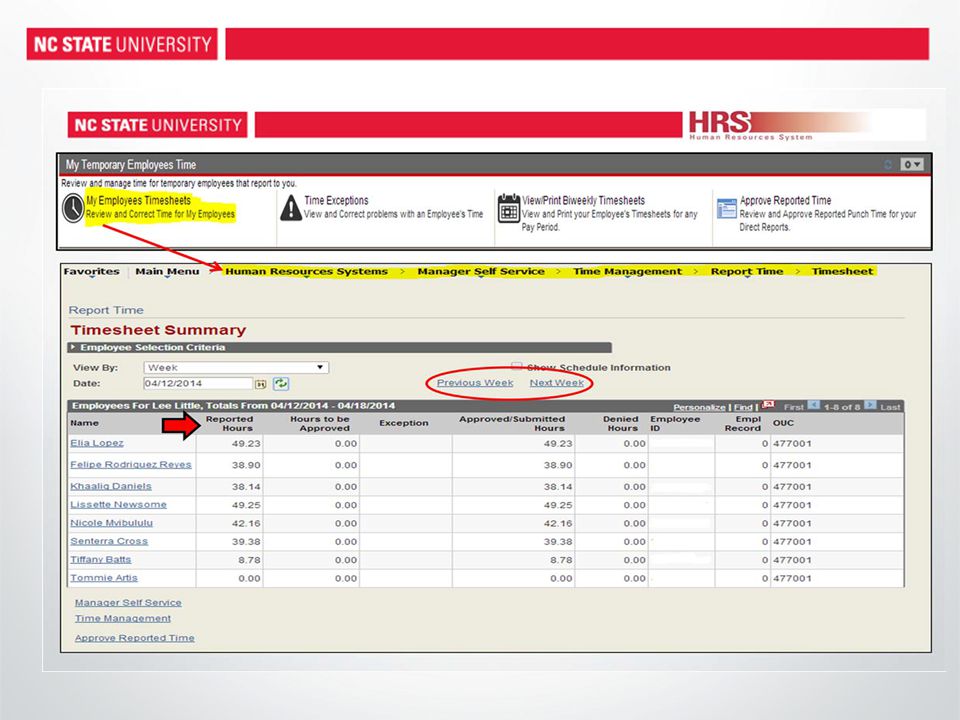This screenshot has width=960, height=720.
Task: Click the Timesheet breadcrumb
Action: pyautogui.click(x=842, y=271)
